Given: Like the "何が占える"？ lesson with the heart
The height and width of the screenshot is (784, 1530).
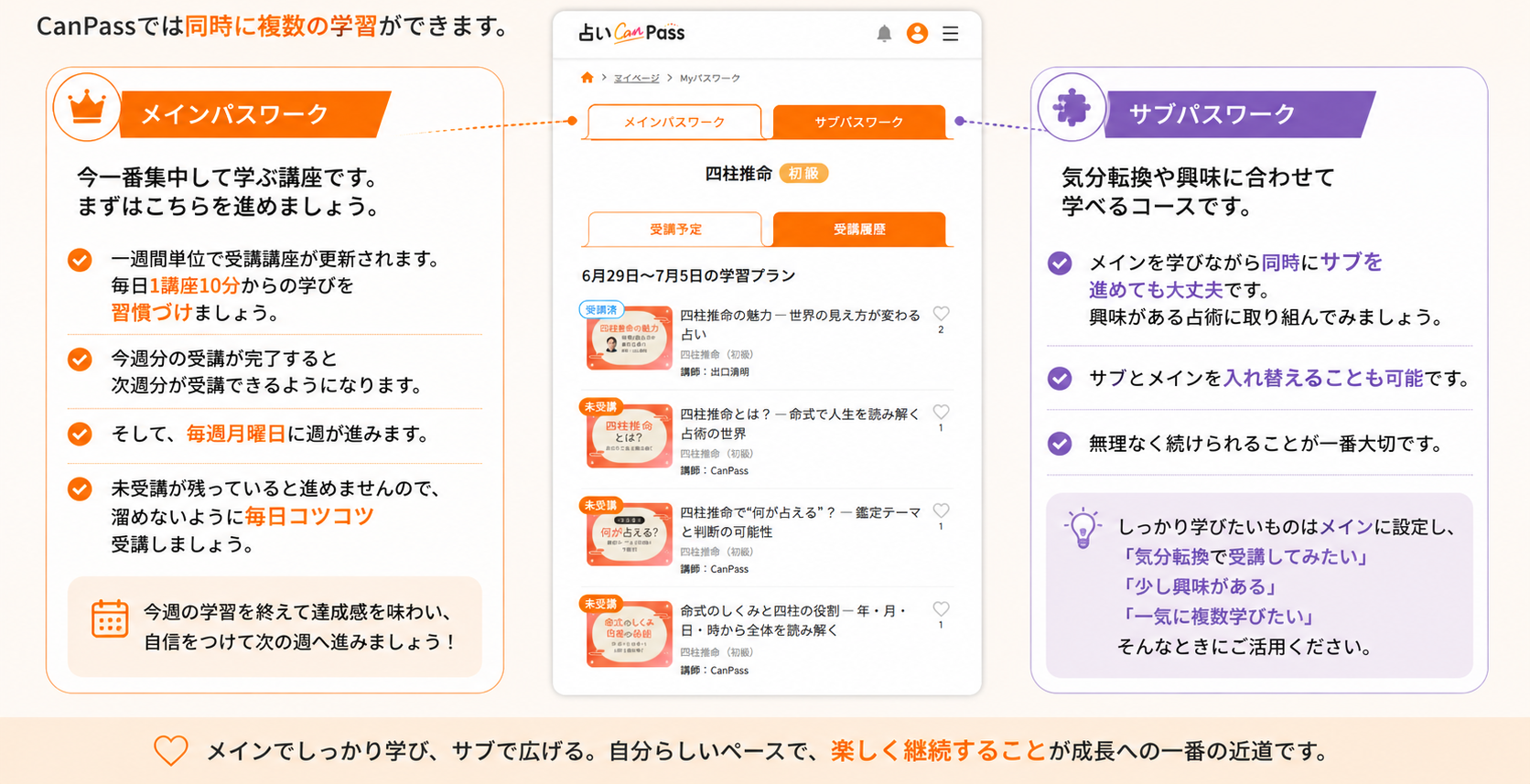Looking at the screenshot, I should click(x=941, y=510).
